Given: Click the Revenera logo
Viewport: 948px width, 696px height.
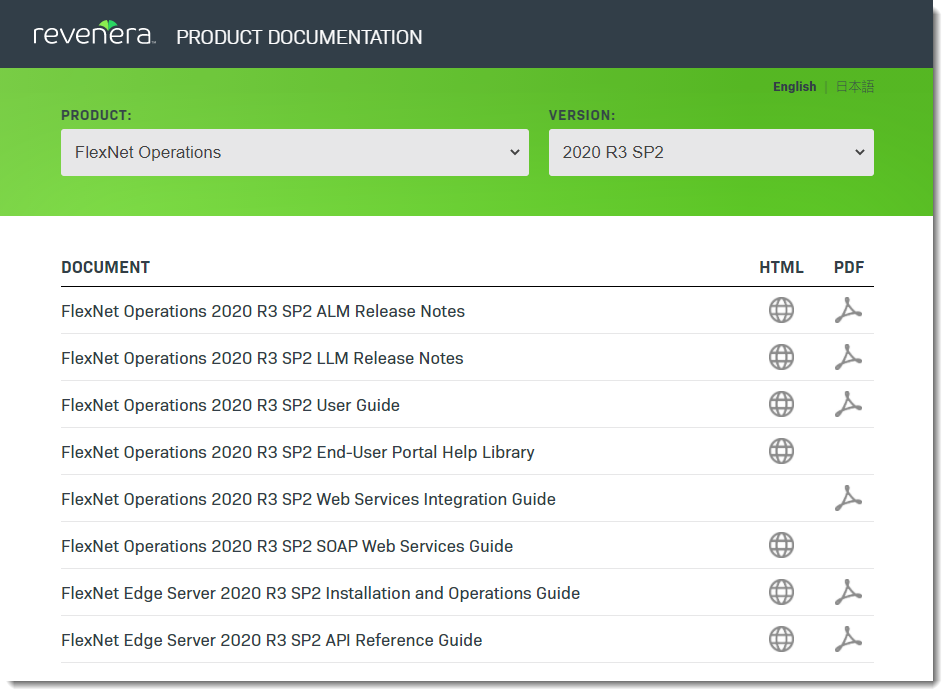Looking at the screenshot, I should (x=94, y=33).
